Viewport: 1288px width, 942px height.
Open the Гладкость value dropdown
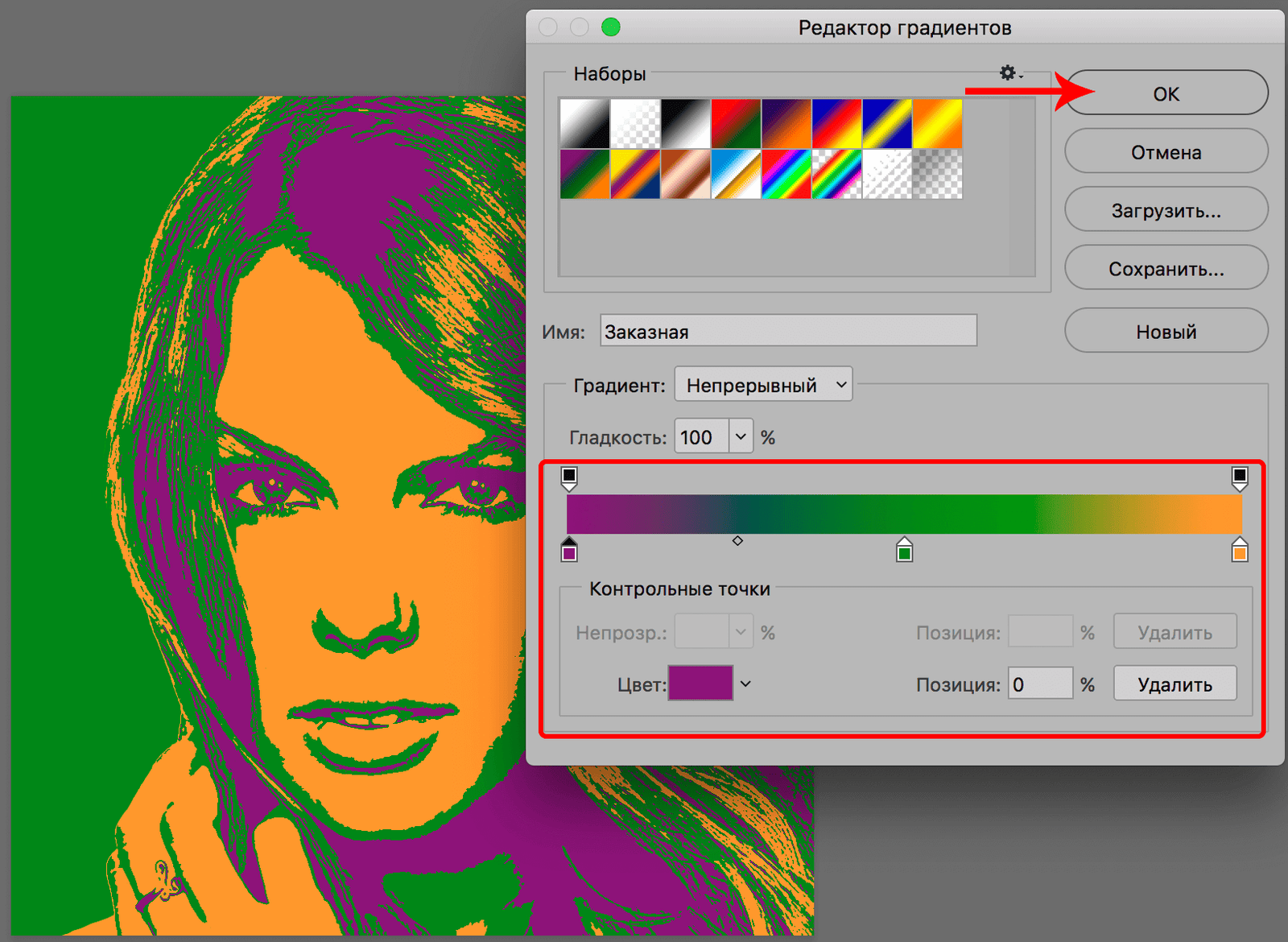pos(741,436)
